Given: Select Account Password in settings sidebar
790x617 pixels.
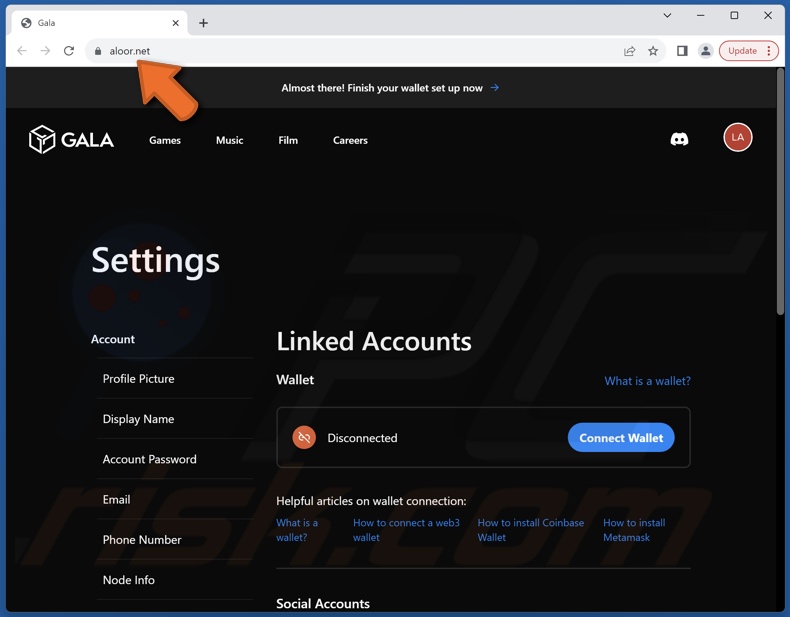Looking at the screenshot, I should click(149, 459).
